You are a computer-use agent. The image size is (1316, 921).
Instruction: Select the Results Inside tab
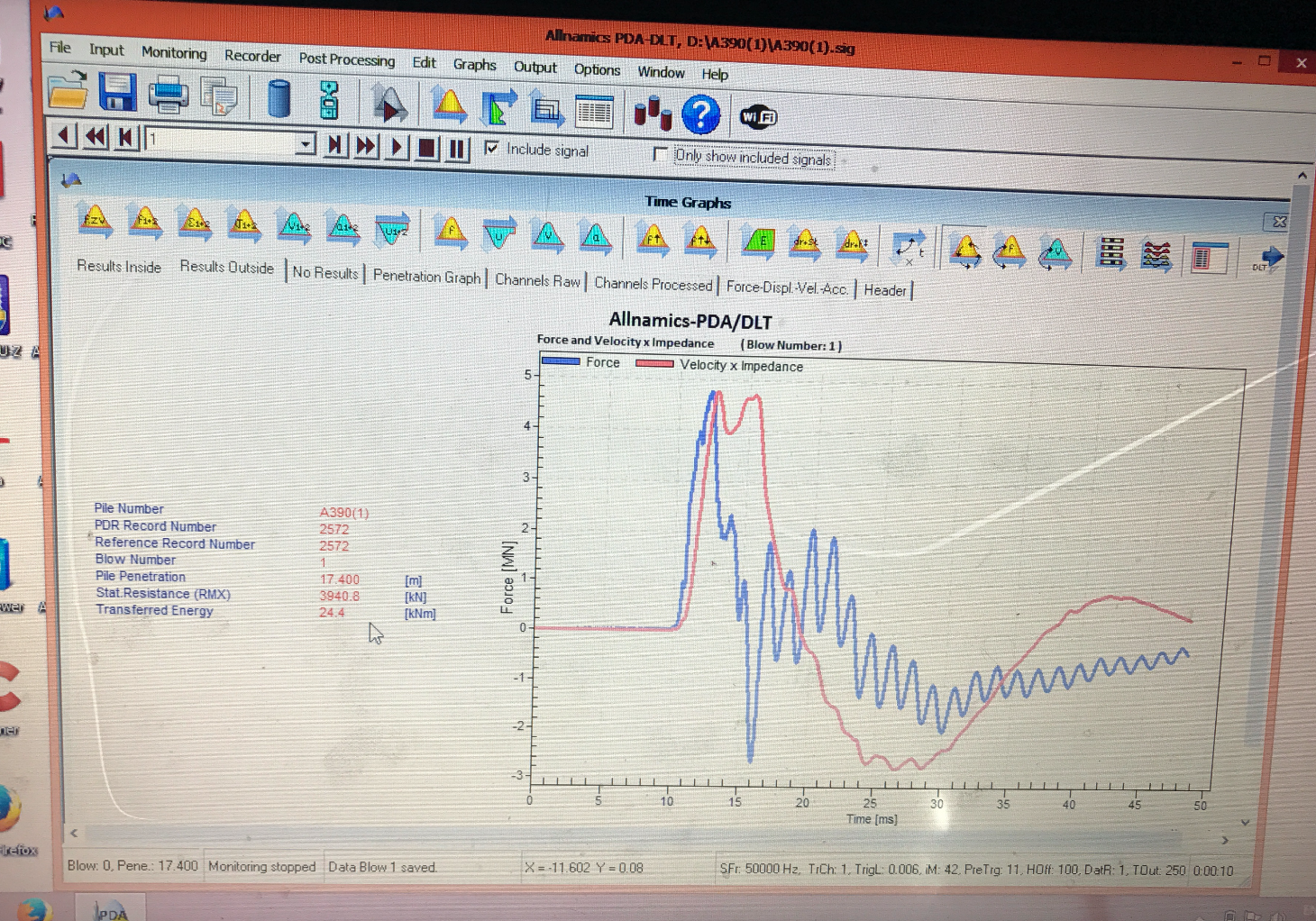pyautogui.click(x=119, y=267)
